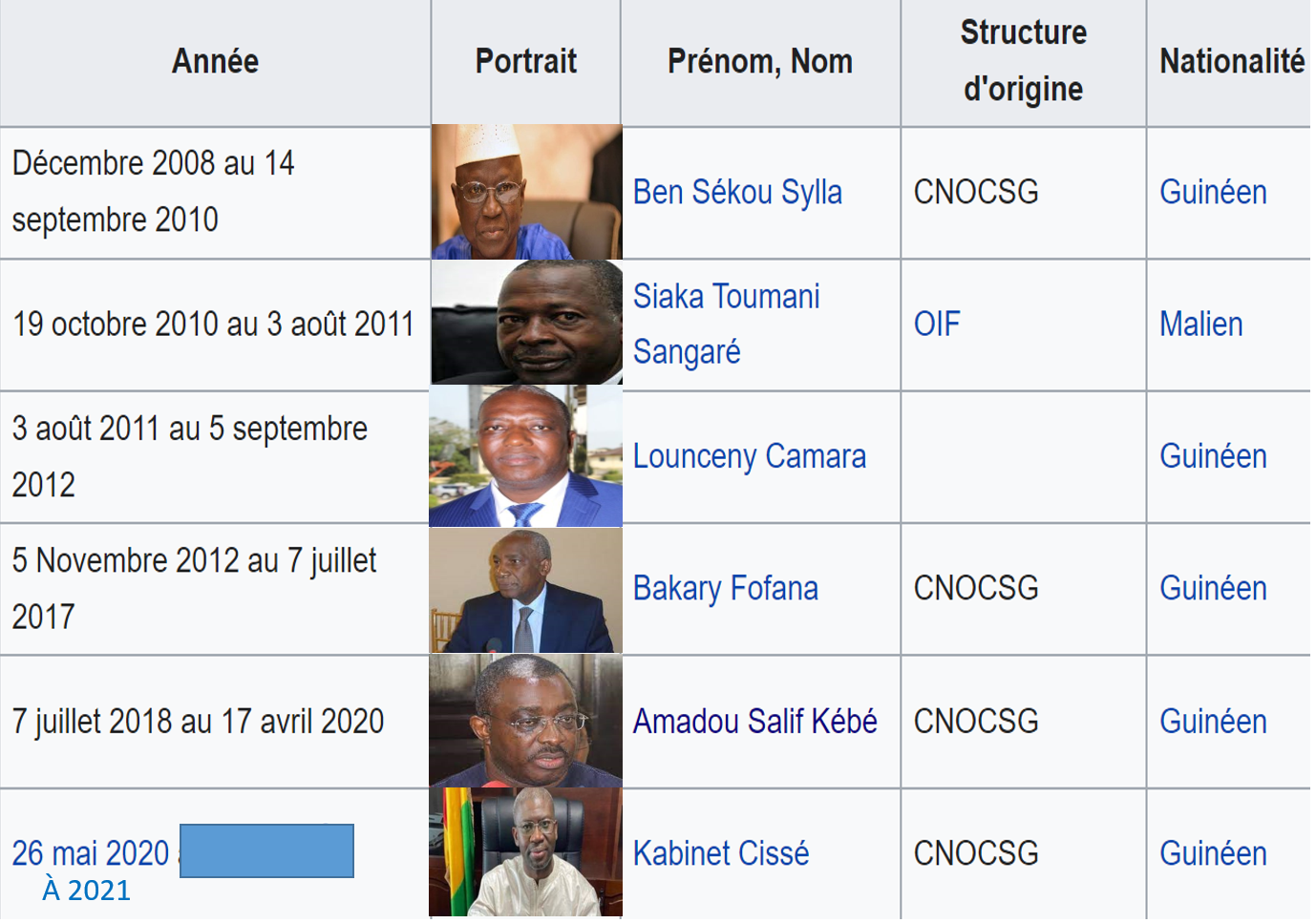Viewport: 1316px width, 923px height.
Task: Open Bakary Fofana's page link
Action: click(725, 589)
